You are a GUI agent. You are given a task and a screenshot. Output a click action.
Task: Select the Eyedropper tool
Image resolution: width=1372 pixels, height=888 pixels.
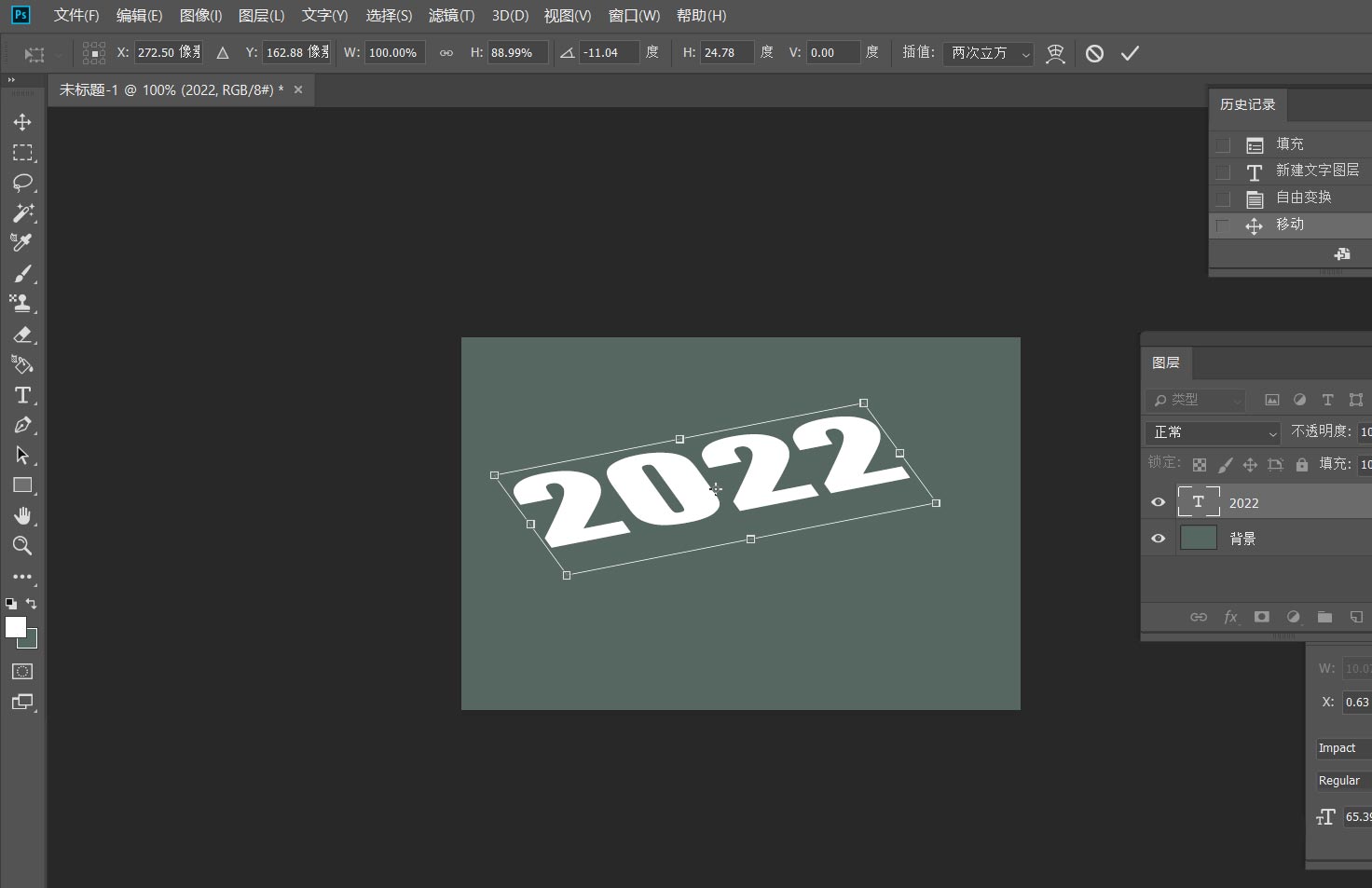[x=22, y=242]
